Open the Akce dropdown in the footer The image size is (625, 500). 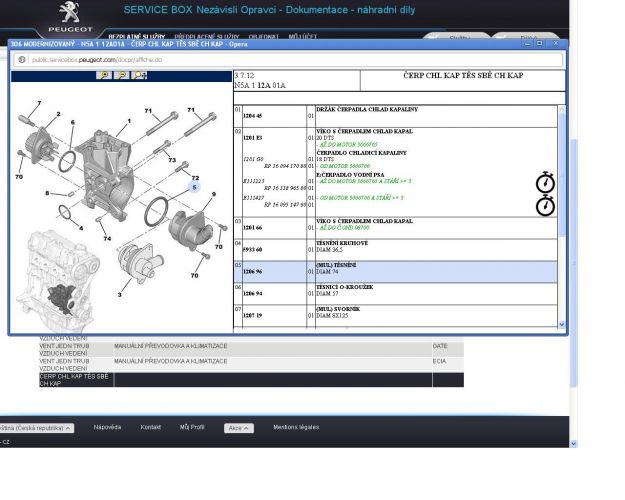(x=238, y=428)
